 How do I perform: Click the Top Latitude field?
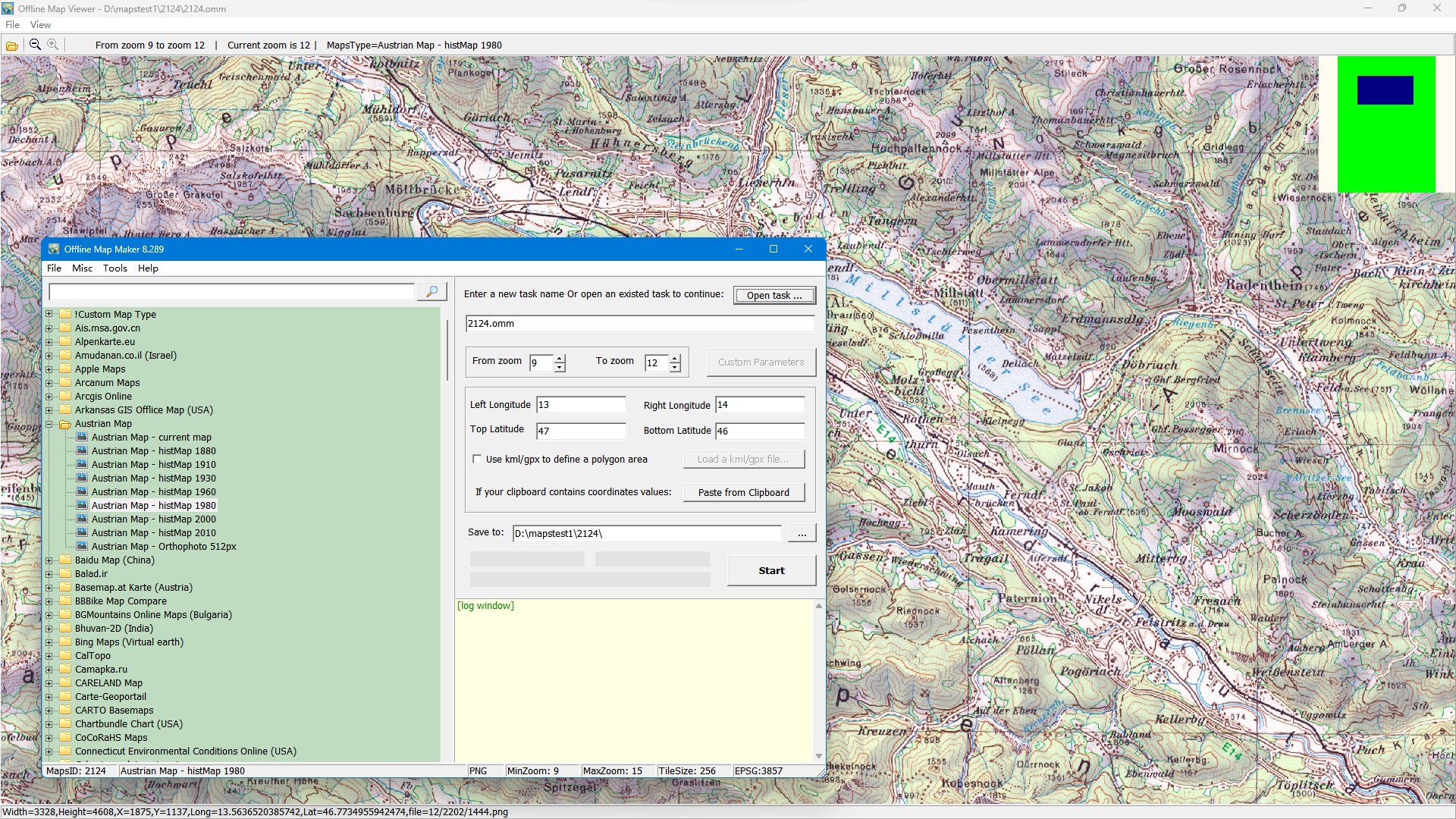tap(581, 431)
